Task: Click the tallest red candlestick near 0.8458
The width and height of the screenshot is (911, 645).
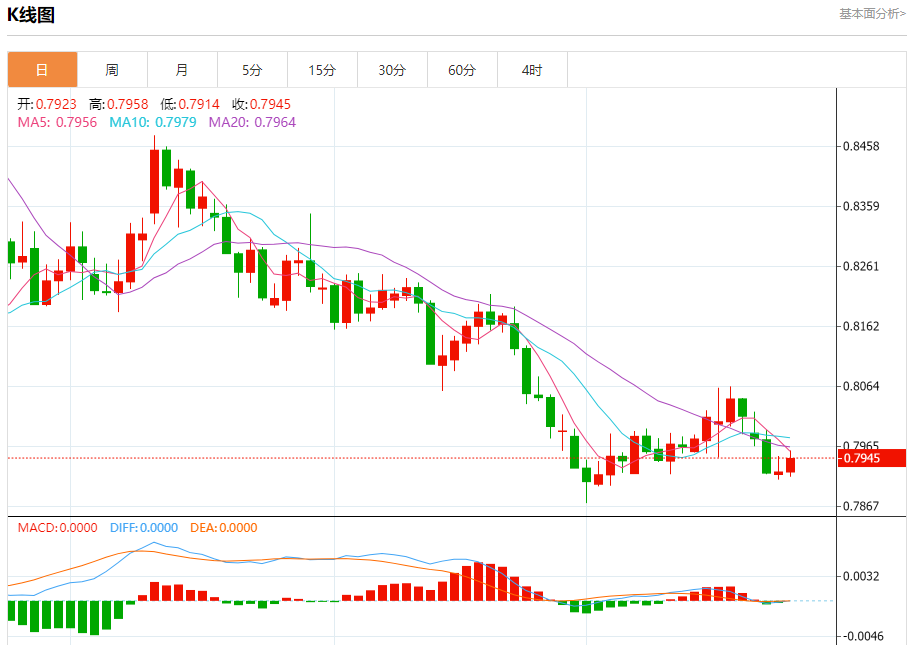Action: [155, 181]
